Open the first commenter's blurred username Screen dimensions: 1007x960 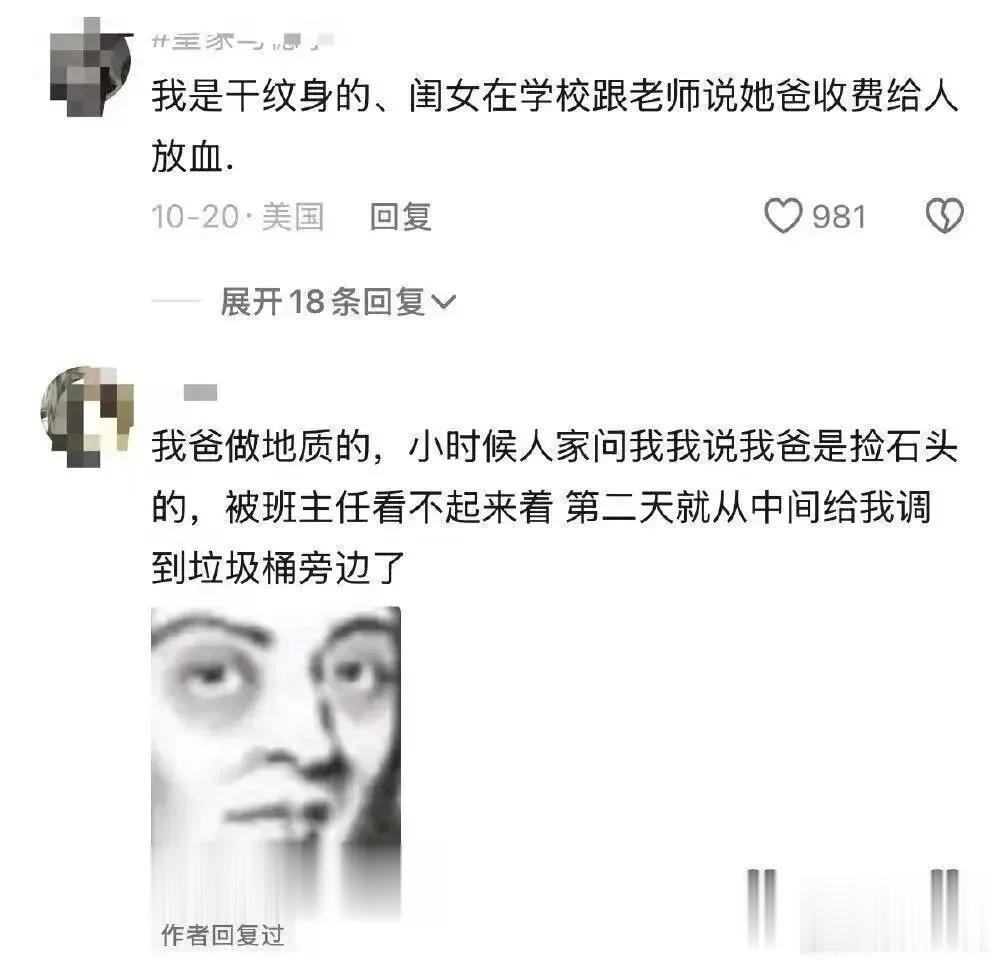tap(243, 40)
